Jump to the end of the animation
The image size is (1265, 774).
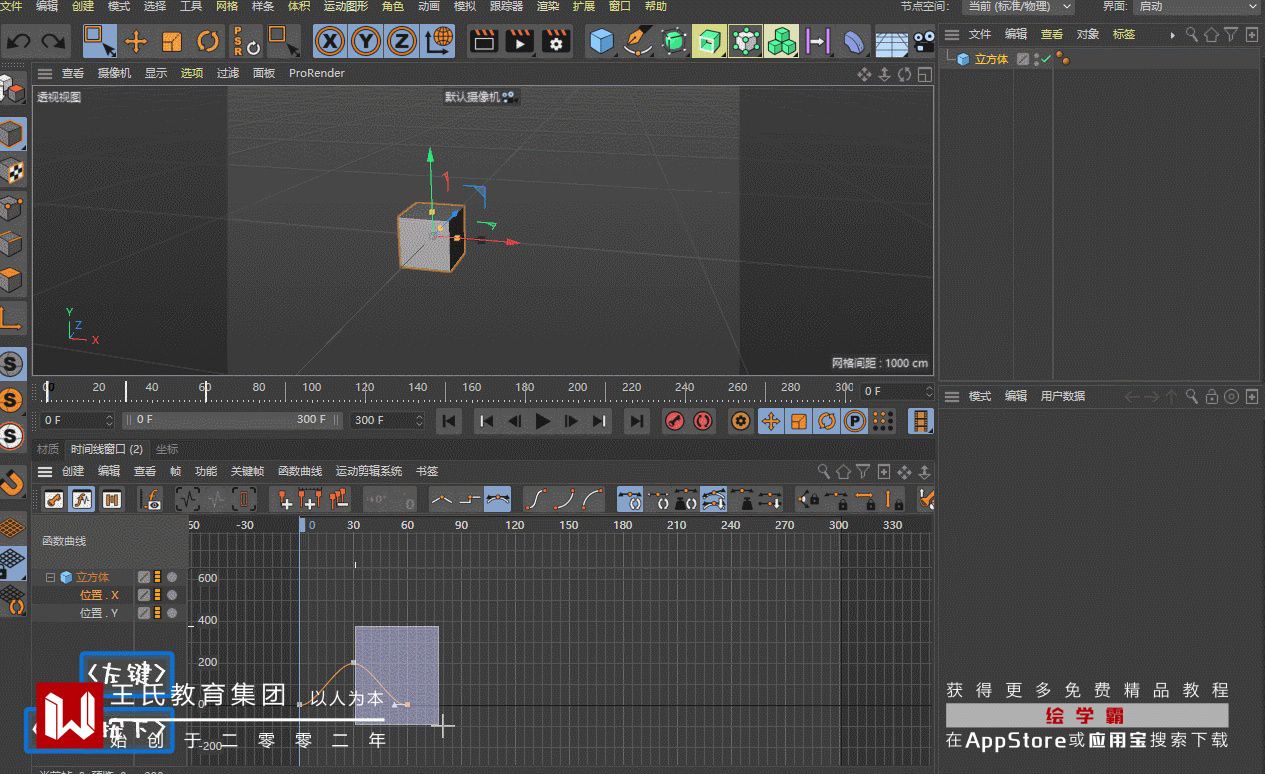coord(636,421)
